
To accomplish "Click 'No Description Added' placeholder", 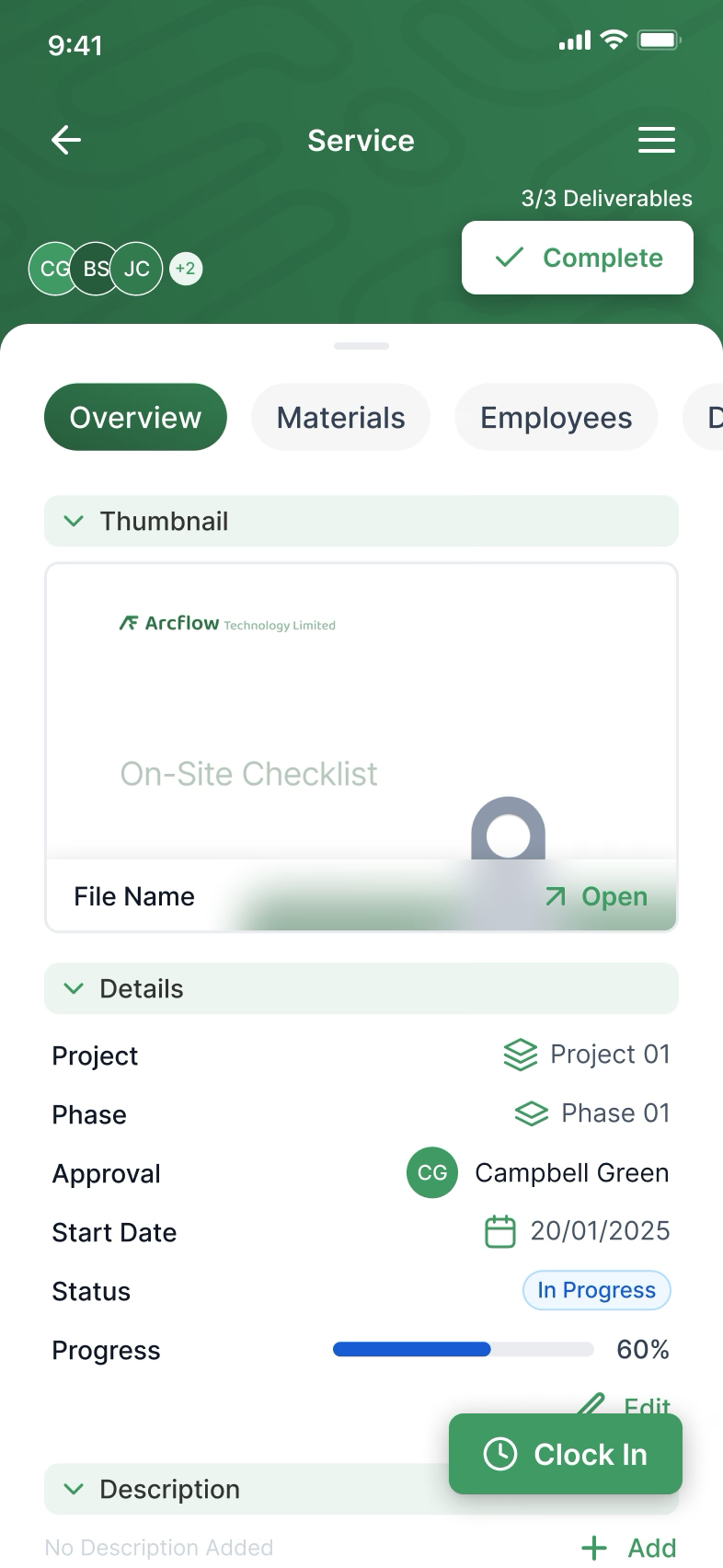I will [159, 1548].
